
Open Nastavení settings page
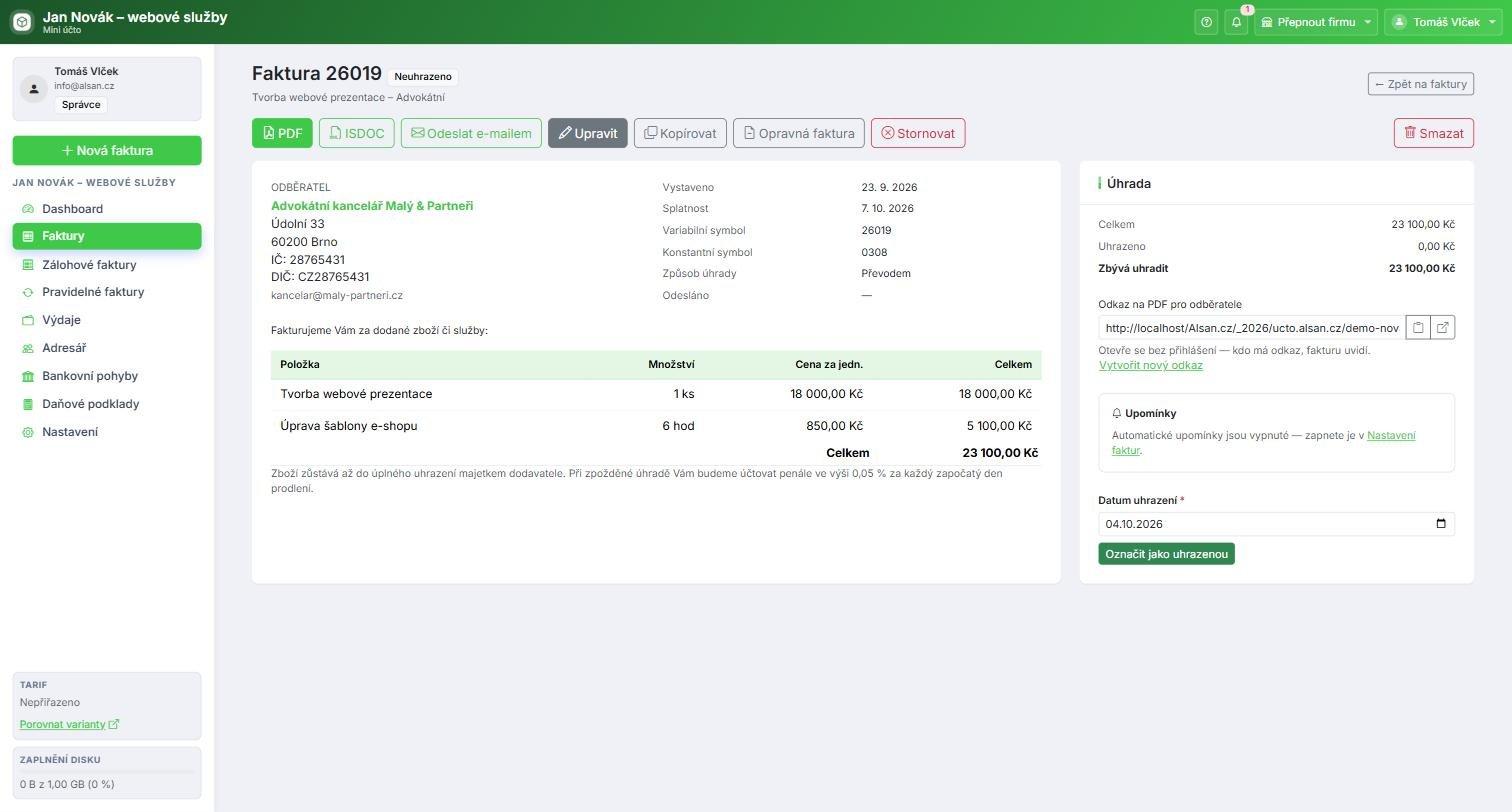(x=107, y=432)
